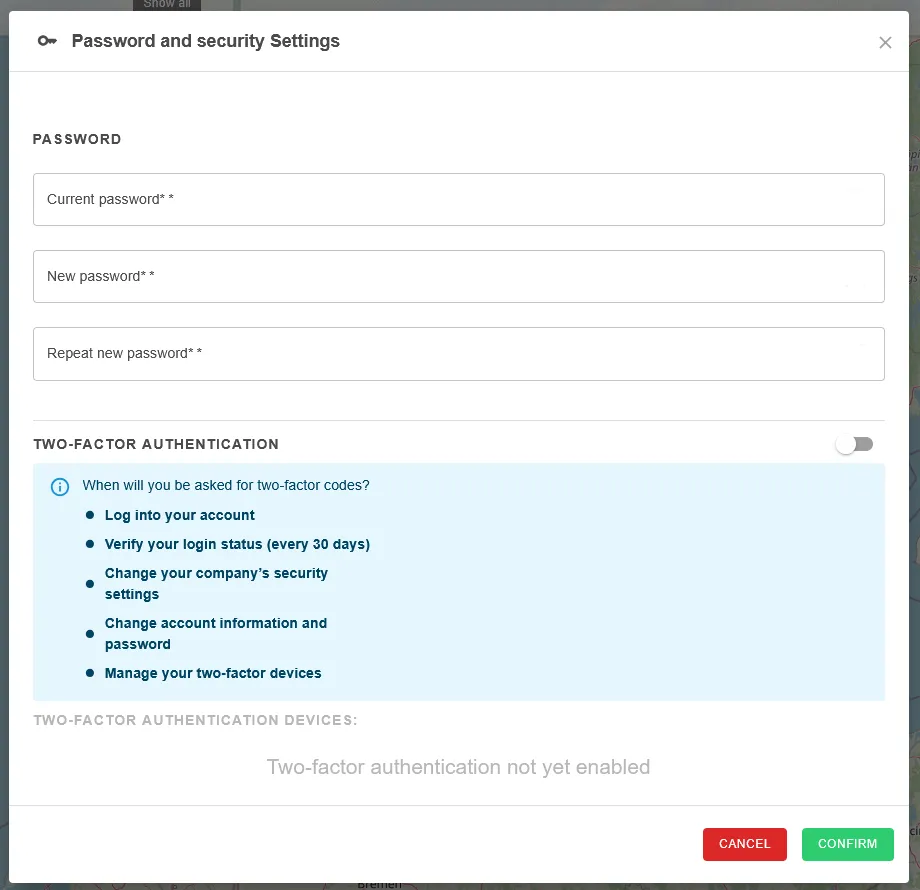Click into the New password field
The width and height of the screenshot is (920, 890).
click(x=459, y=276)
